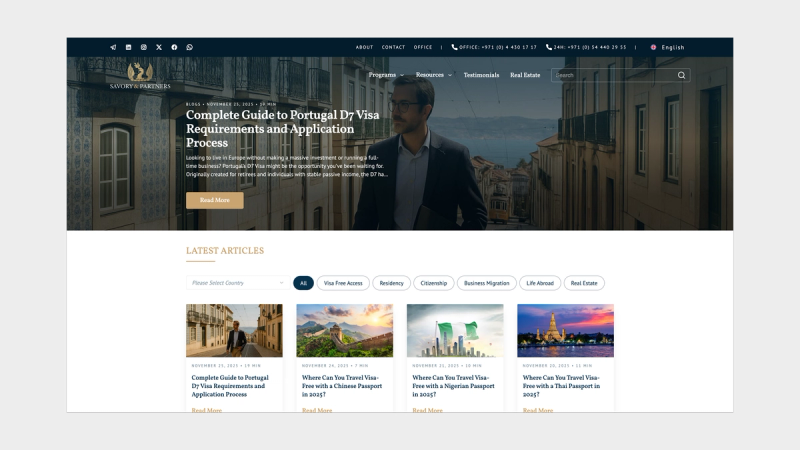Screen dimensions: 800x450
Task: Open the Facebook social icon
Action: pyautogui.click(x=174, y=47)
